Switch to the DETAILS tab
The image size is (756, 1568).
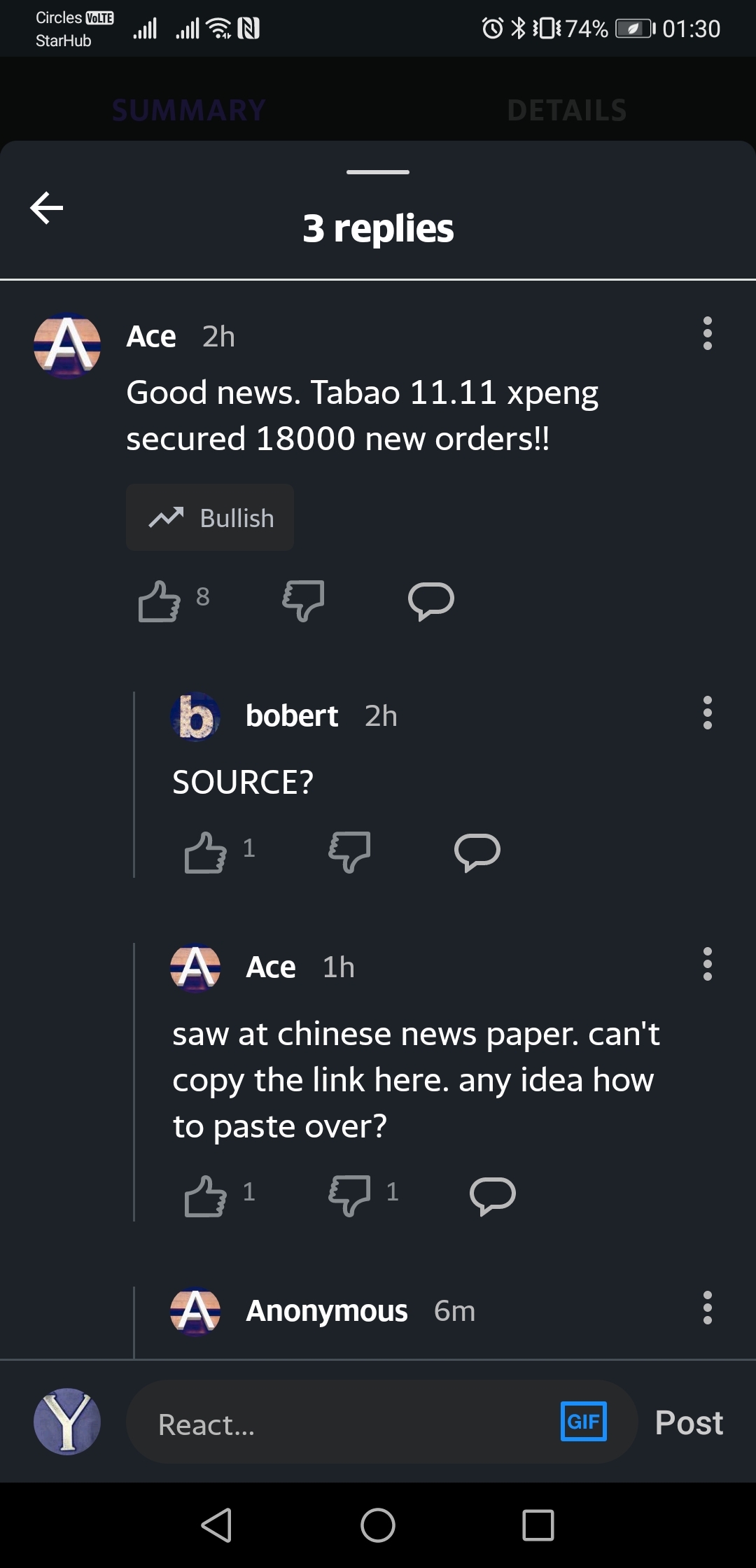coord(567,110)
